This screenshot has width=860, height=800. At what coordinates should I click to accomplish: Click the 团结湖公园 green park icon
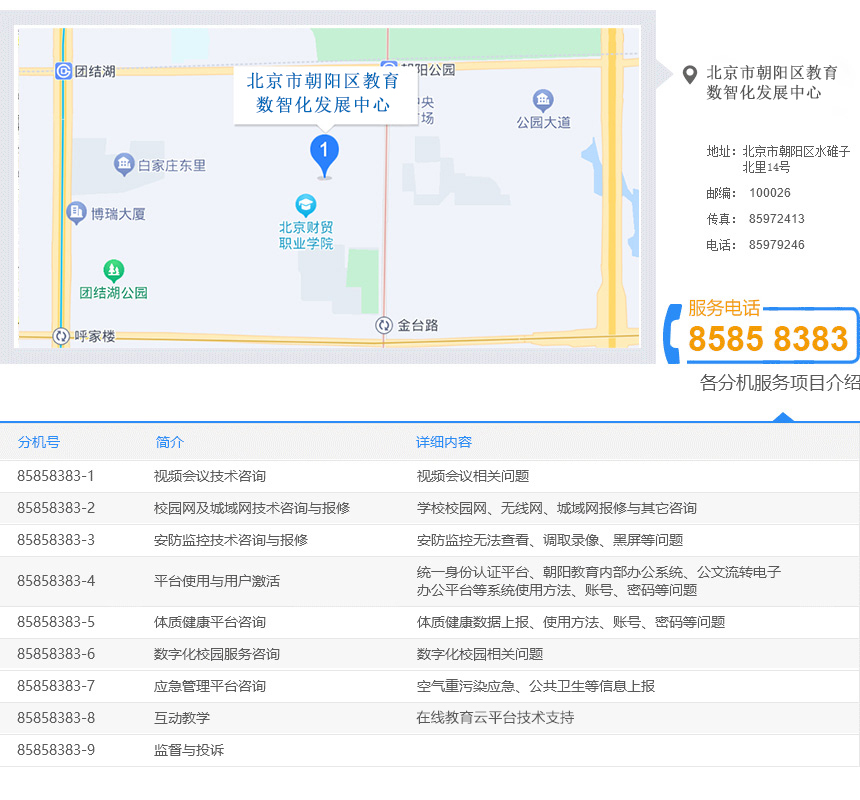point(114,270)
